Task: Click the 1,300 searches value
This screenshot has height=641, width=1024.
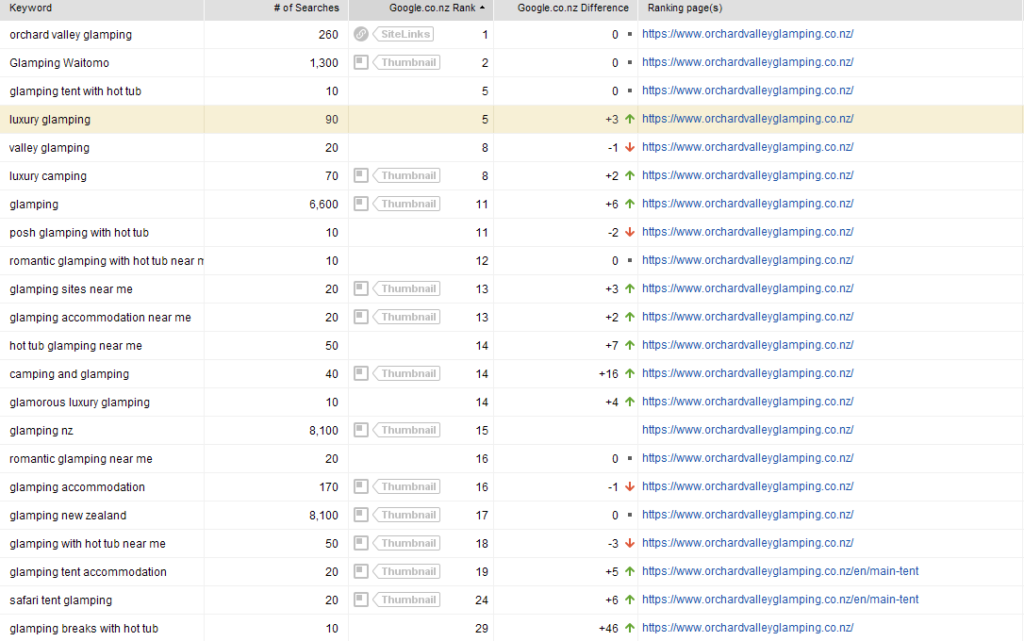Action: click(x=324, y=63)
